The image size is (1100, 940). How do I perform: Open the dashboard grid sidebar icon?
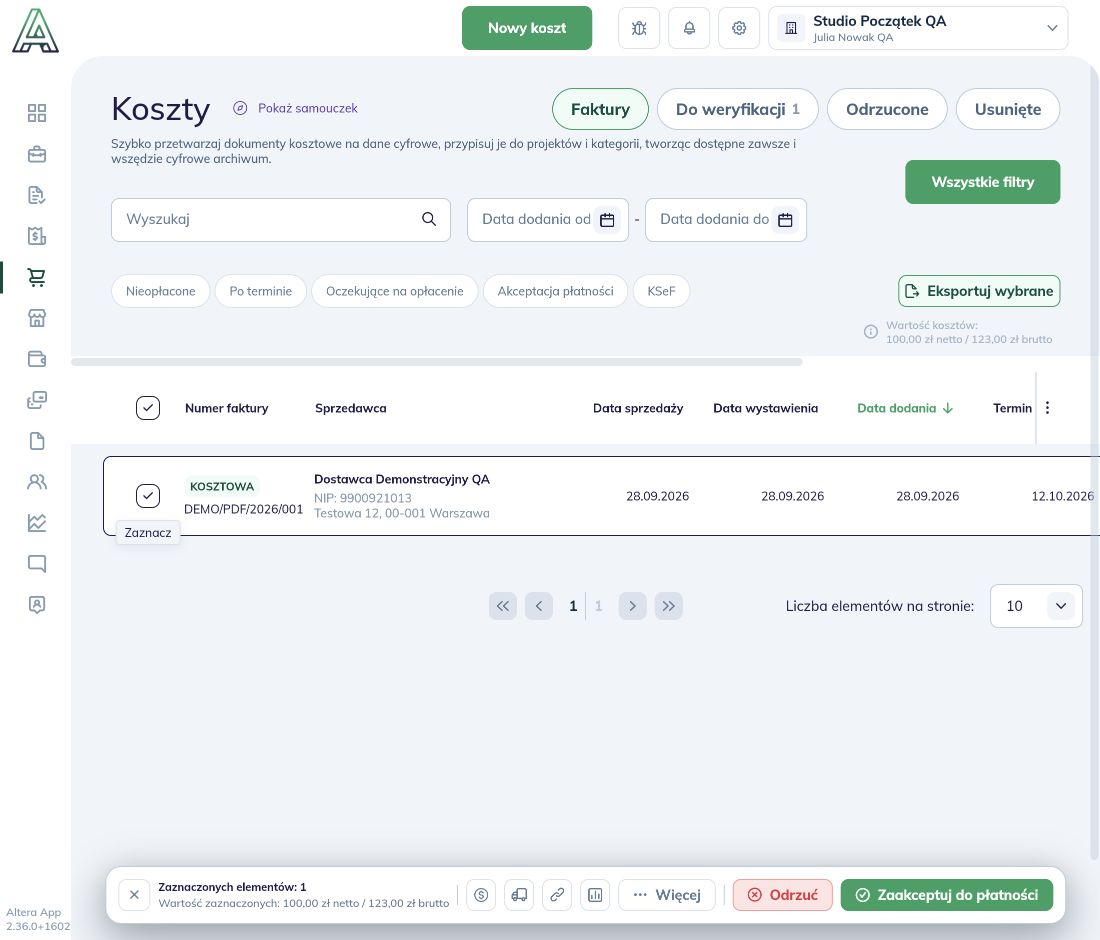(x=36, y=113)
